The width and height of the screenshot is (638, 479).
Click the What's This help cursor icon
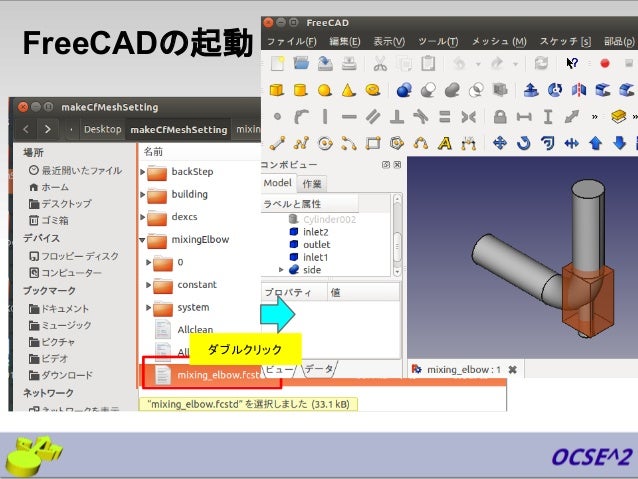click(572, 63)
